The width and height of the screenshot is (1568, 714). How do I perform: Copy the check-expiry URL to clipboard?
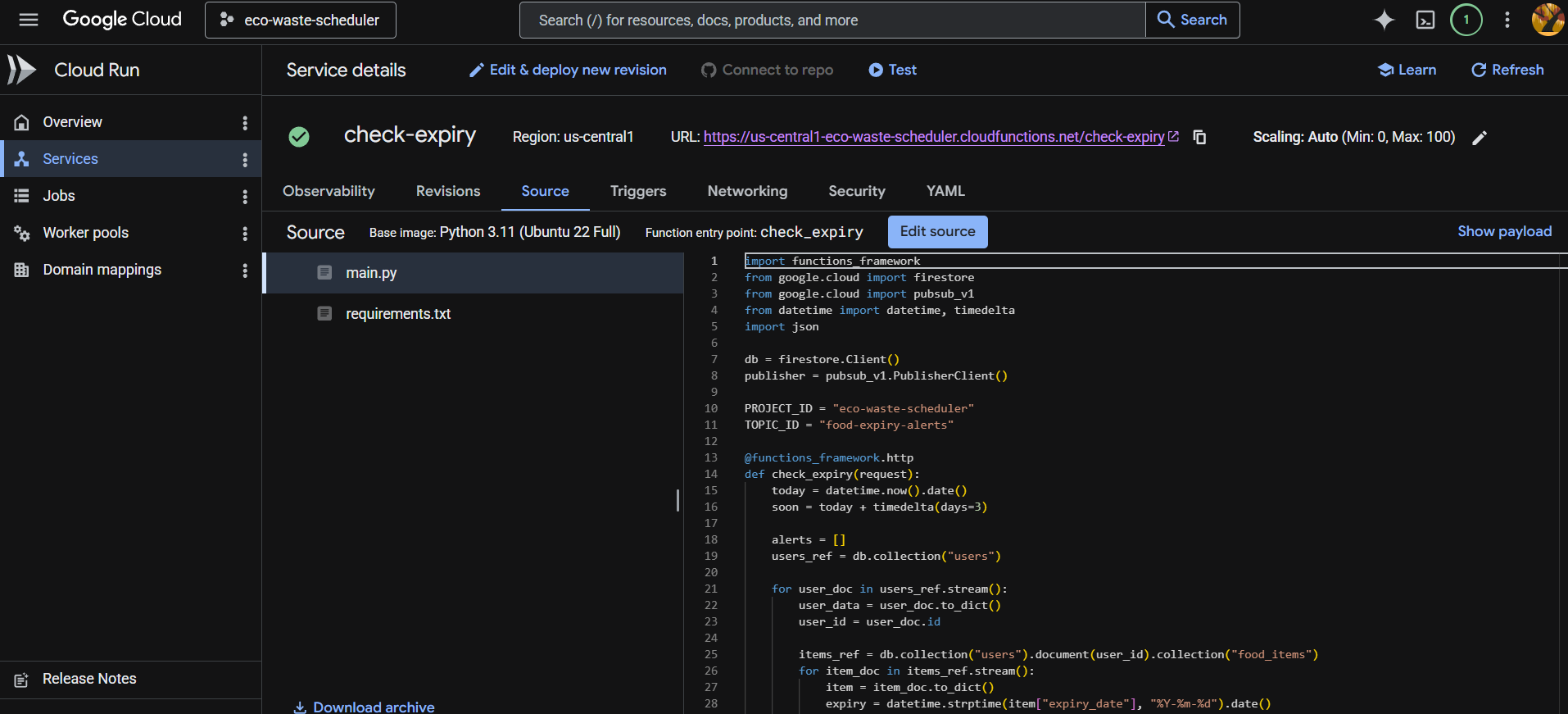coord(1199,137)
